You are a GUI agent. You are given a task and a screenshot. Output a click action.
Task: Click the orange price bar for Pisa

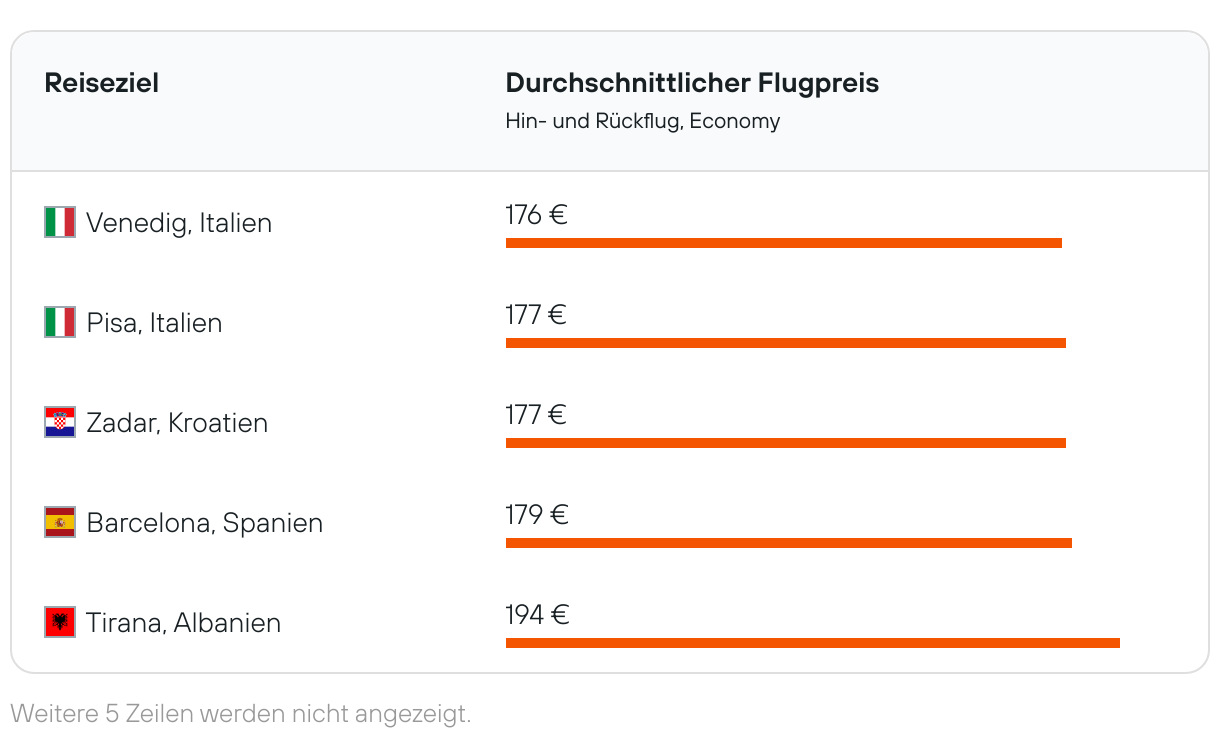tap(786, 343)
